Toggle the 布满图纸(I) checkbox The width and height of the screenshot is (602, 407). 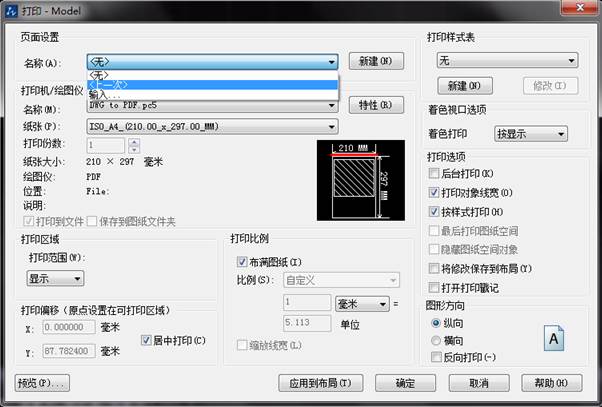pos(242,262)
